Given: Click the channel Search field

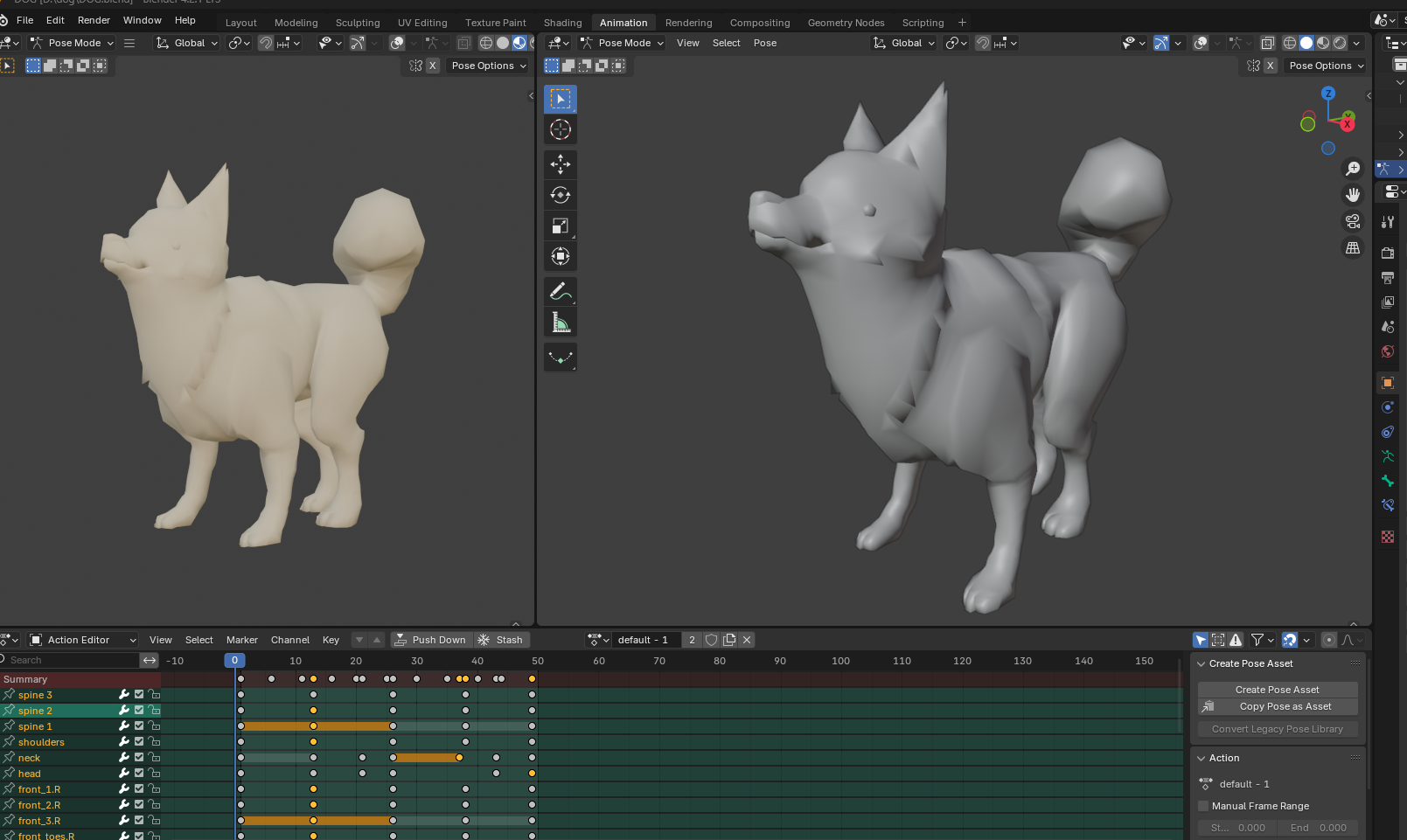Looking at the screenshot, I should tap(70, 660).
